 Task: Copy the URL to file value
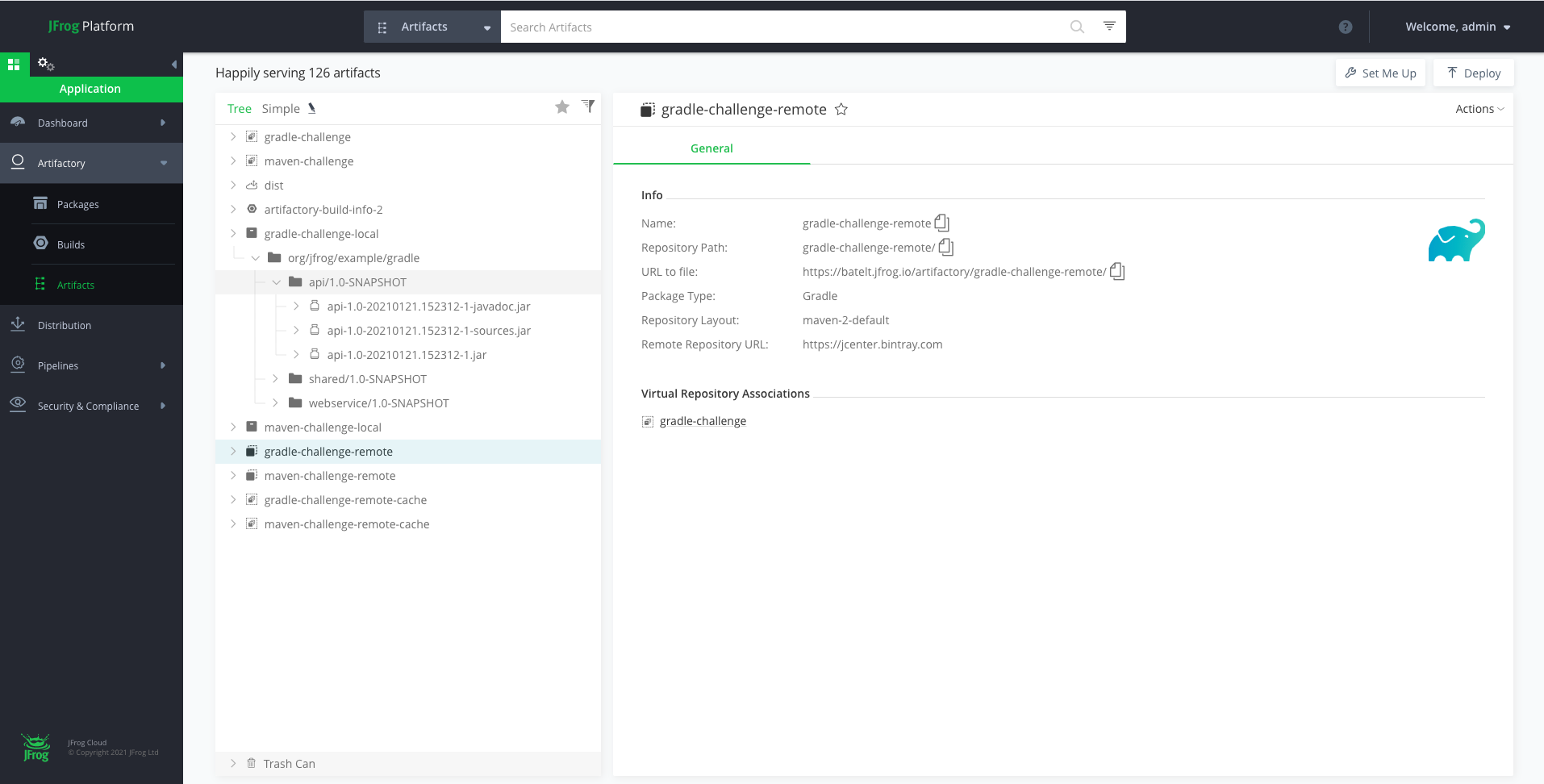tap(1117, 271)
